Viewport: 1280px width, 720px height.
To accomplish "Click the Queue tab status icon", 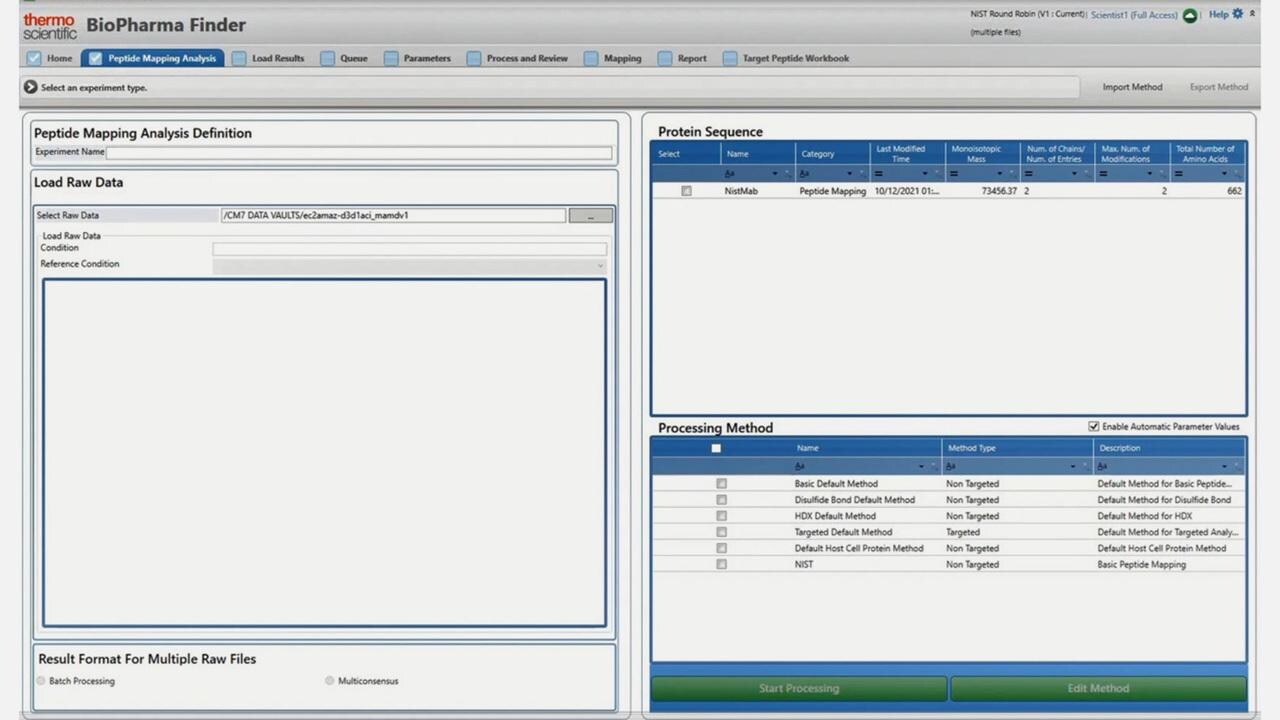I will point(327,58).
